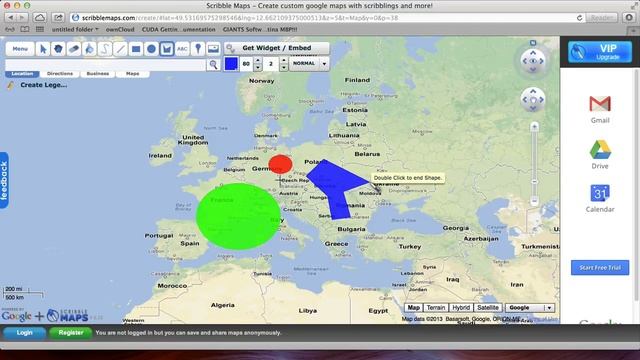
Task: Pan map left with lower pan control
Action: (524, 100)
